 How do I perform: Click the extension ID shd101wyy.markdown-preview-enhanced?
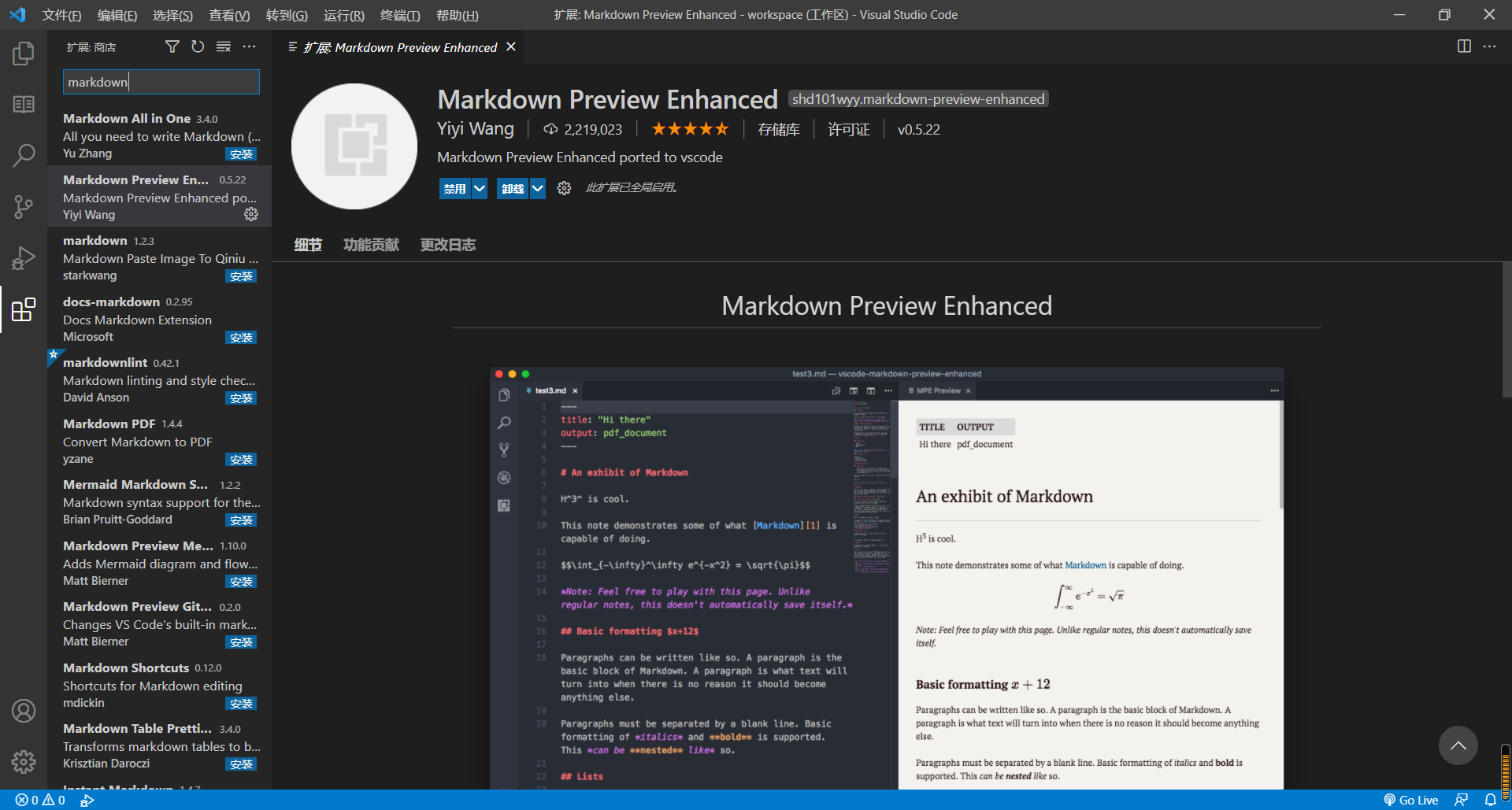click(918, 99)
